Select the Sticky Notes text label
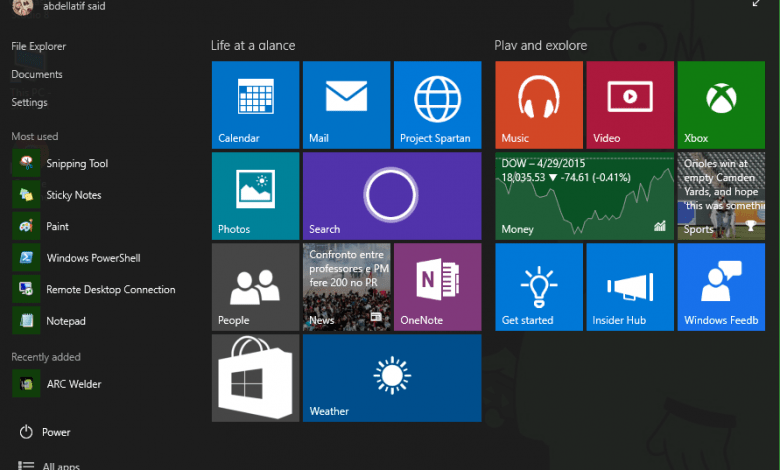 [74, 195]
